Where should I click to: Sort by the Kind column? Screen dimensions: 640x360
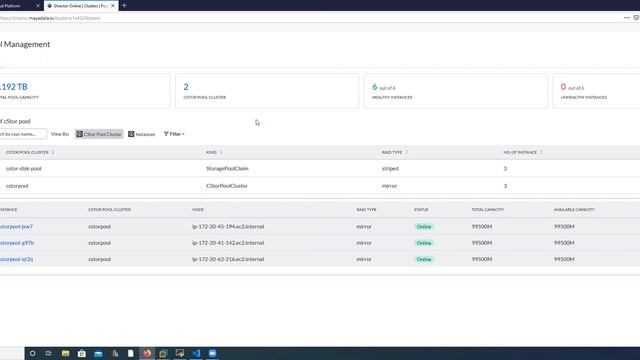coord(214,152)
